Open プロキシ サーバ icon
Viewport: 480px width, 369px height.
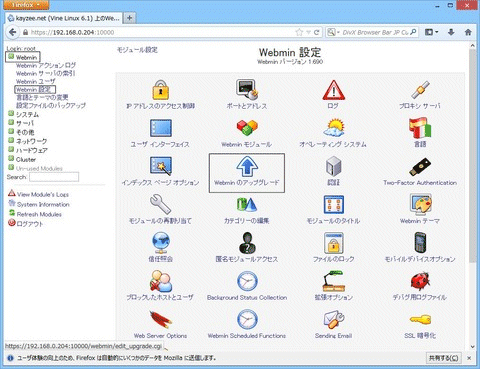pos(420,90)
